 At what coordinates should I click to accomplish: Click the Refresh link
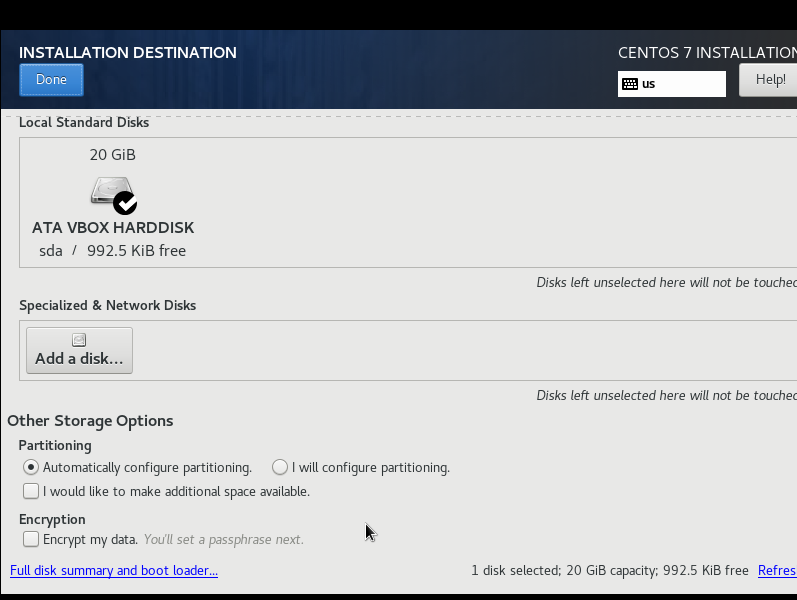pyautogui.click(x=777, y=571)
